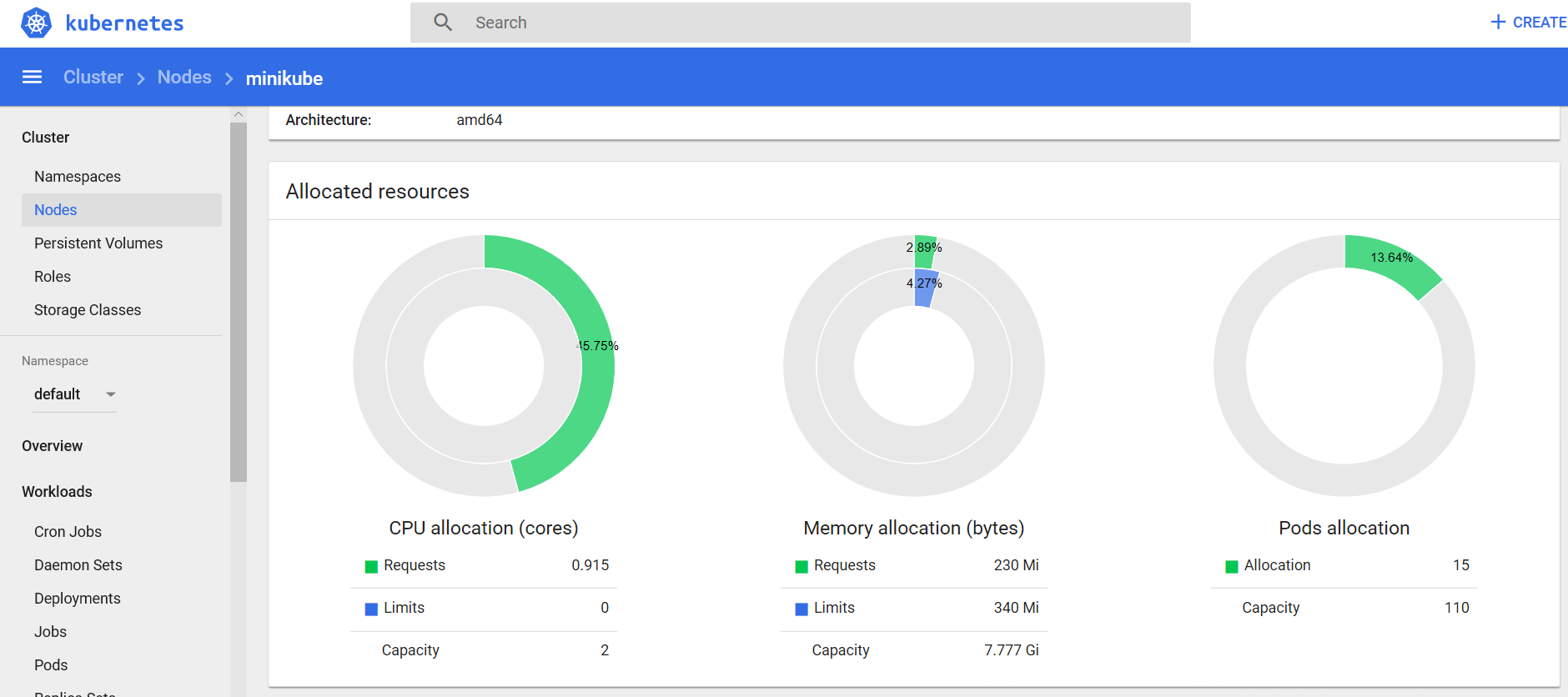Screen dimensions: 1568x697
Task: Open the Cluster section in the sidebar
Action: (x=46, y=138)
